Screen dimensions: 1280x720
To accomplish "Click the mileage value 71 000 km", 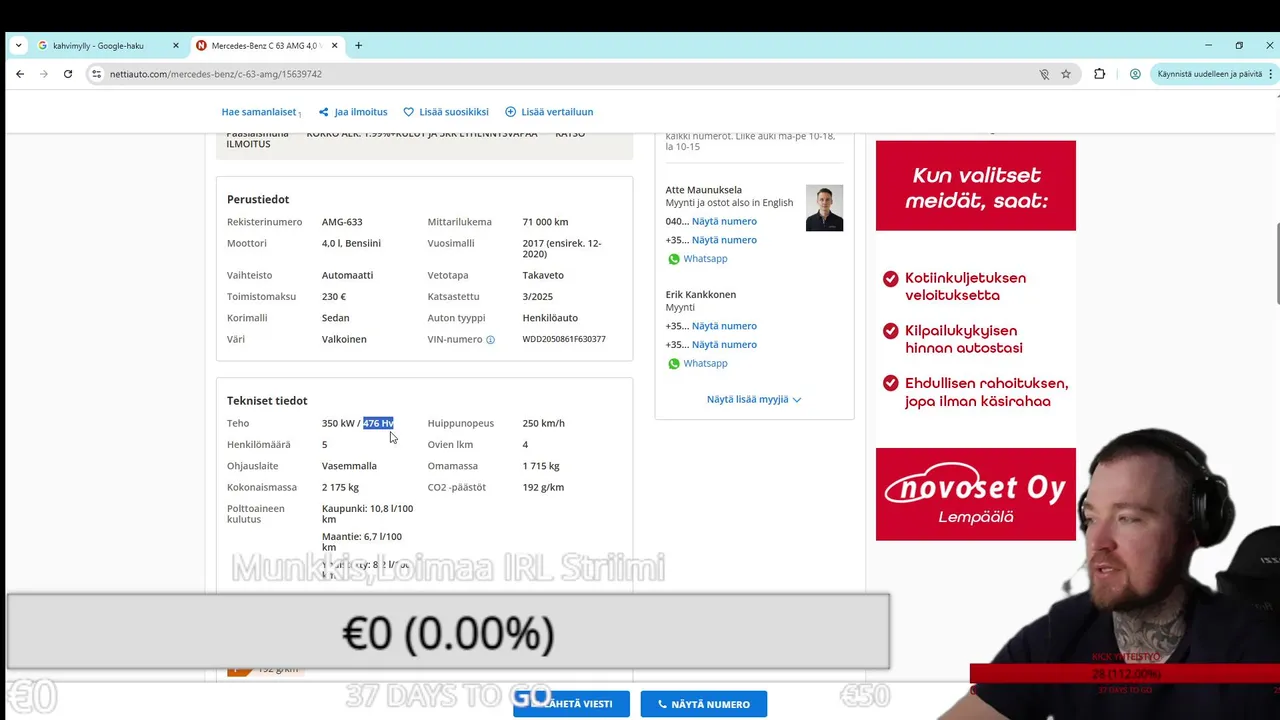I will pos(545,222).
